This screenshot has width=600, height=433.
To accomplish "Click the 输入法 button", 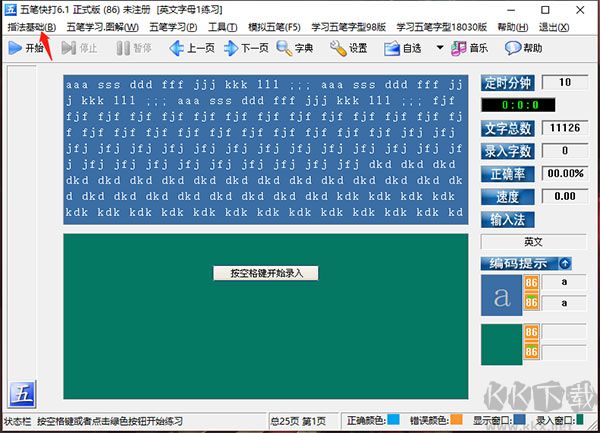I will [x=508, y=220].
